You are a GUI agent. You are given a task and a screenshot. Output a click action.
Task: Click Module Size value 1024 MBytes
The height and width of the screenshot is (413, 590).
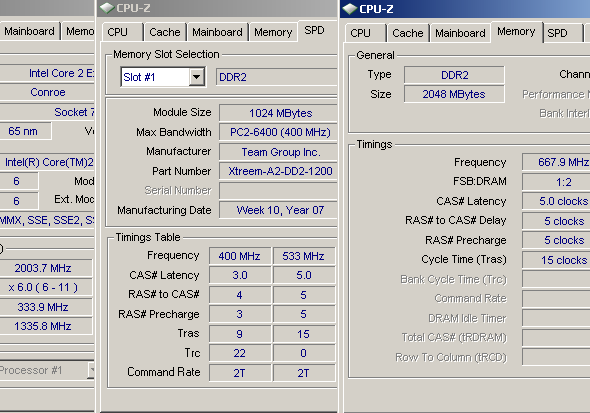[x=278, y=113]
